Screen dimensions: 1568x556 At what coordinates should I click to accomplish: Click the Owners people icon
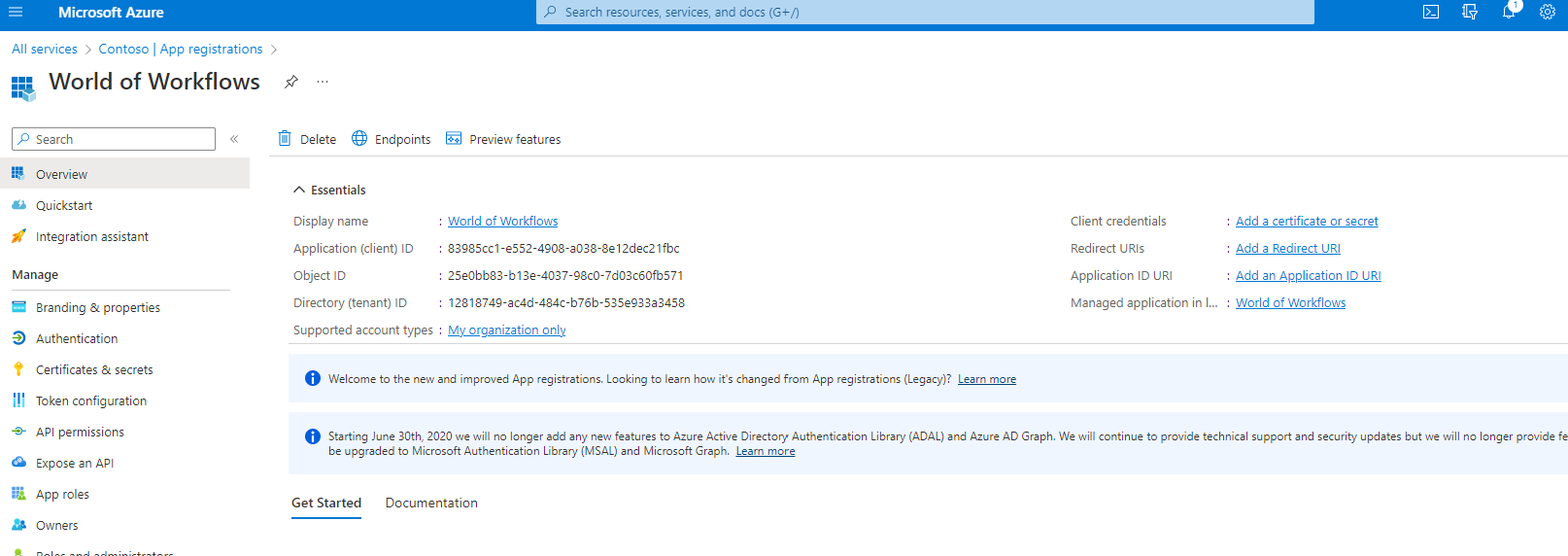[18, 525]
